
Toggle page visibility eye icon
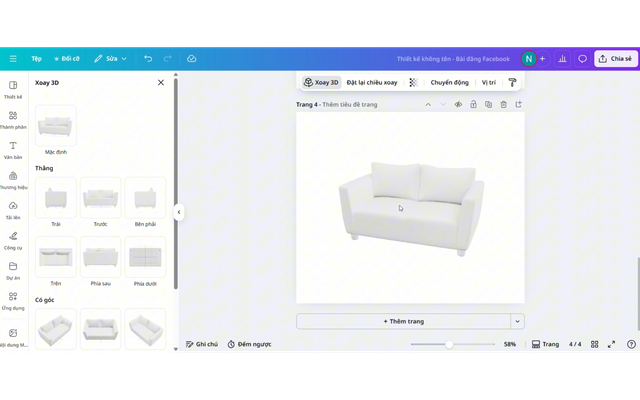tap(458, 104)
